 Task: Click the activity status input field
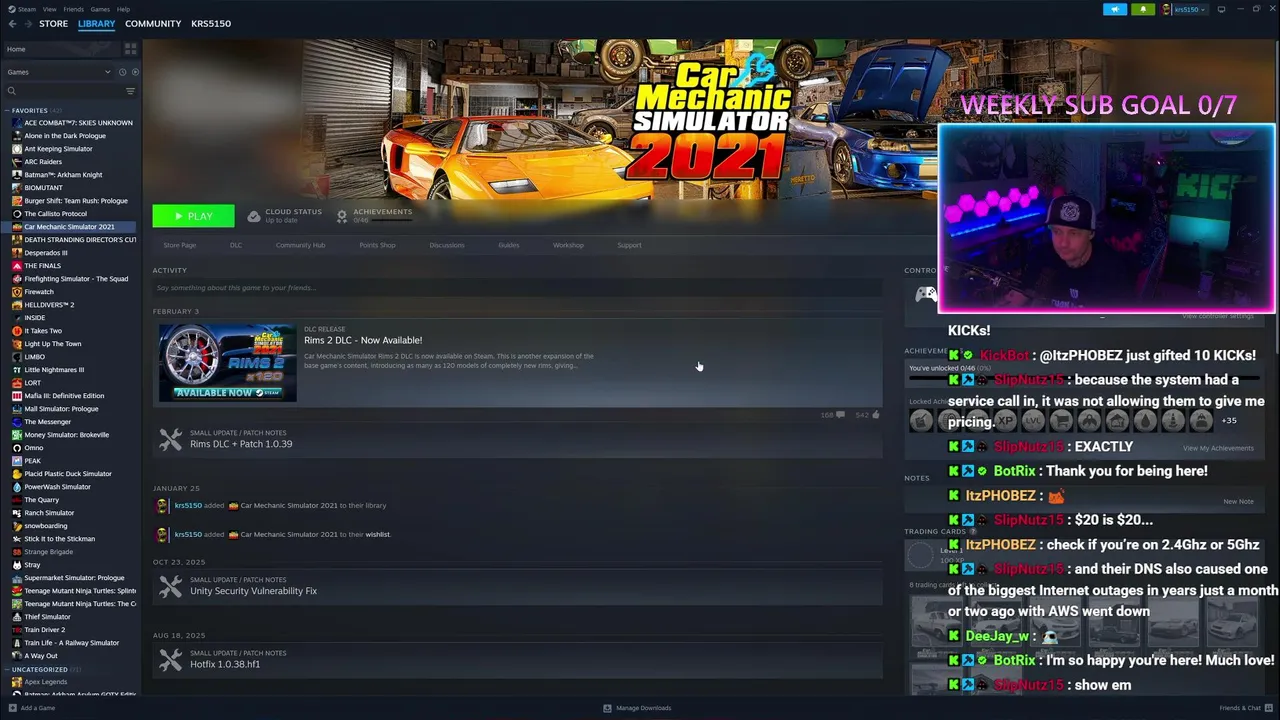[517, 288]
